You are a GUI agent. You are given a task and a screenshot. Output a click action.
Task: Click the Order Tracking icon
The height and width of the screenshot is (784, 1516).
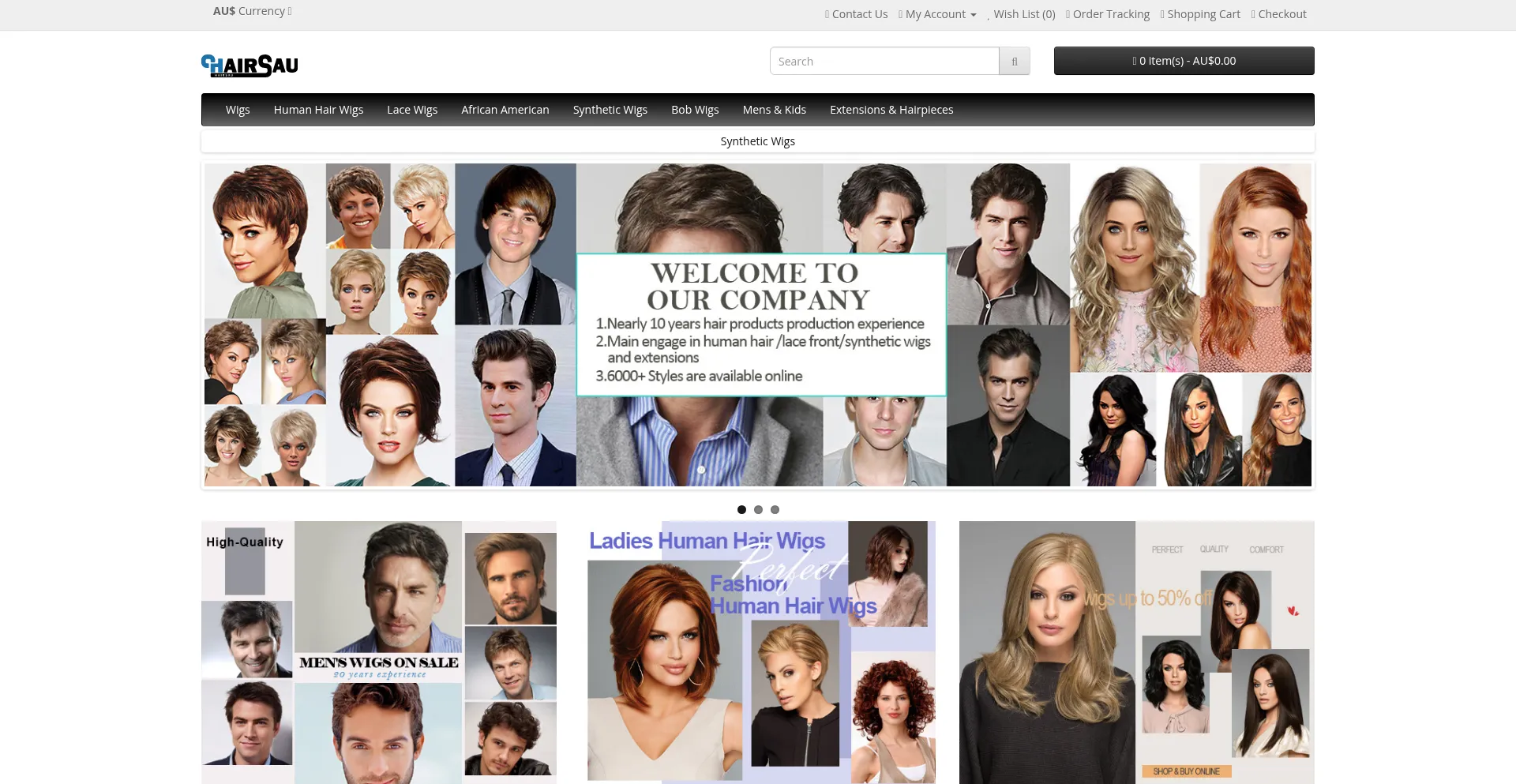1068,14
